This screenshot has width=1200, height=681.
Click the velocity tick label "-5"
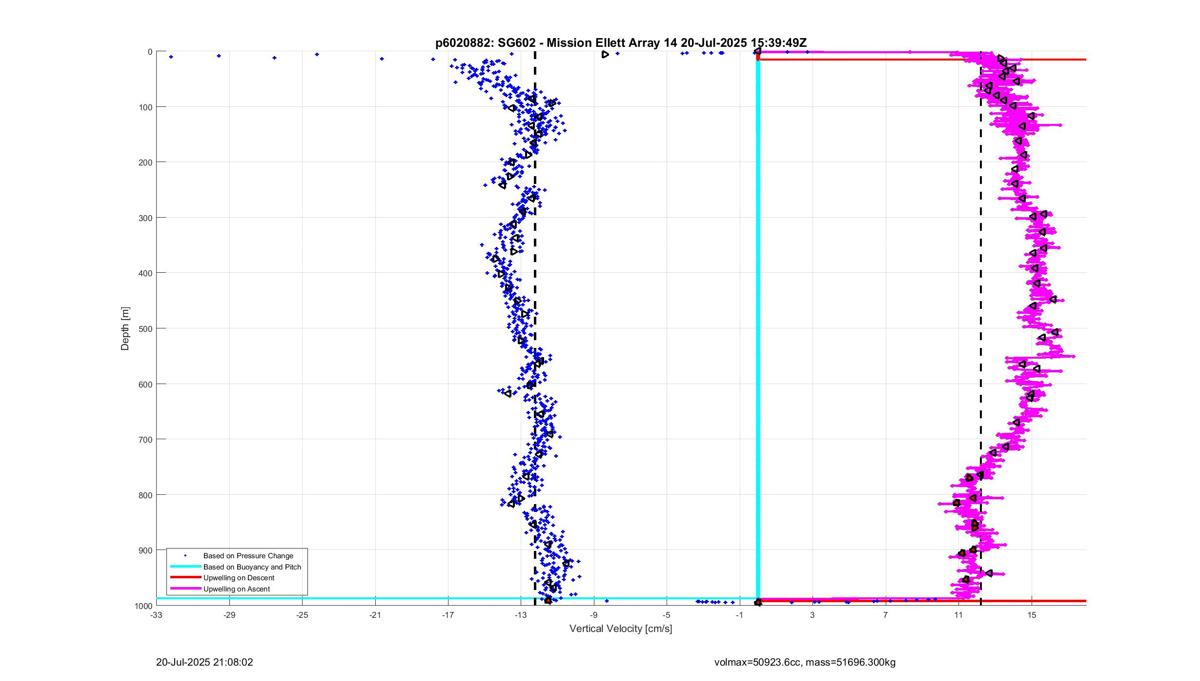point(666,616)
